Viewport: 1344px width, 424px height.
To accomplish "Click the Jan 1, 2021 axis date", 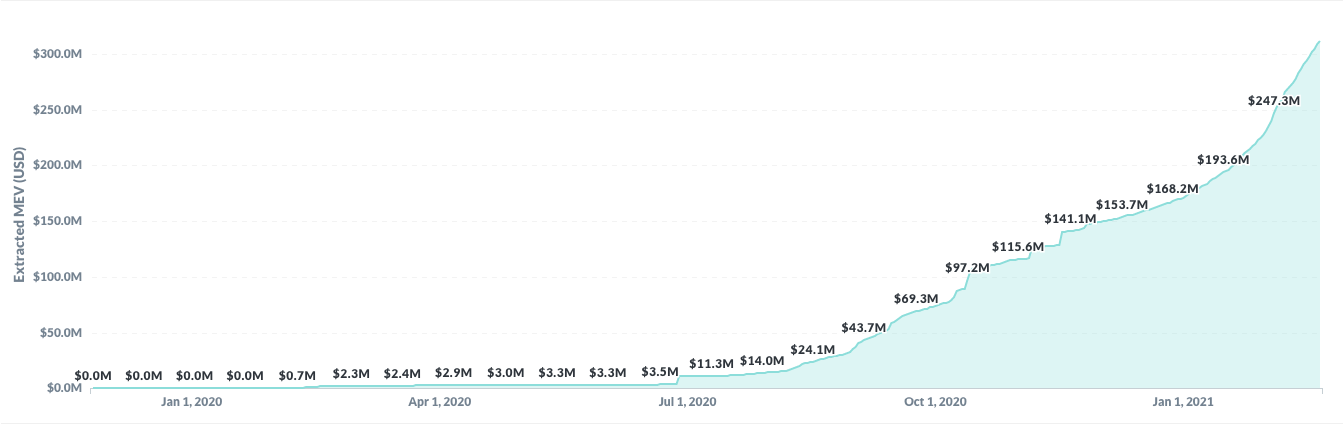I will tap(1183, 402).
